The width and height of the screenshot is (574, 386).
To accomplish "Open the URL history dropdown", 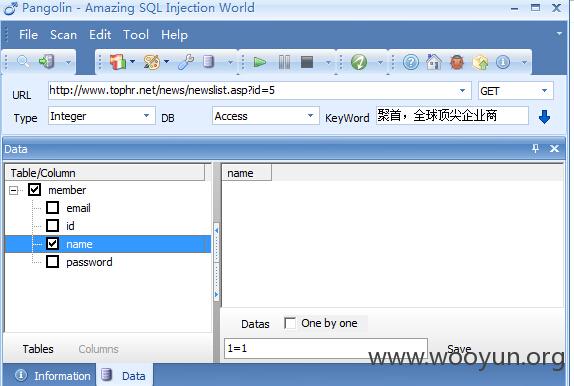I will [x=462, y=90].
